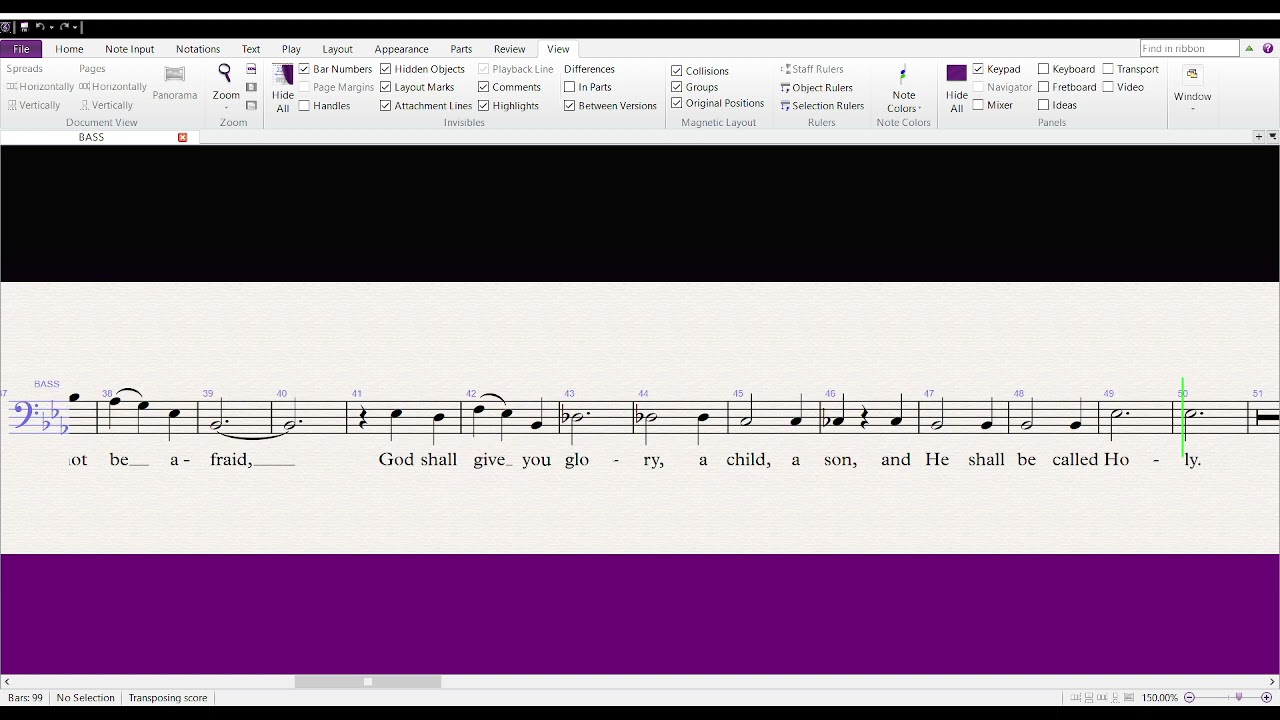Click the Panorama view icon
Image resolution: width=1280 pixels, height=720 pixels.
(175, 74)
